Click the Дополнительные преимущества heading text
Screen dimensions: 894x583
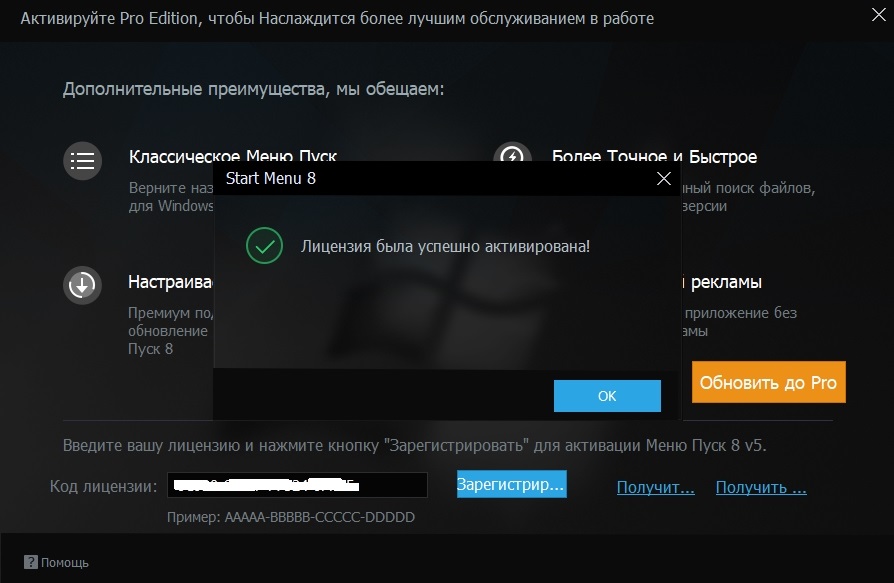(253, 89)
